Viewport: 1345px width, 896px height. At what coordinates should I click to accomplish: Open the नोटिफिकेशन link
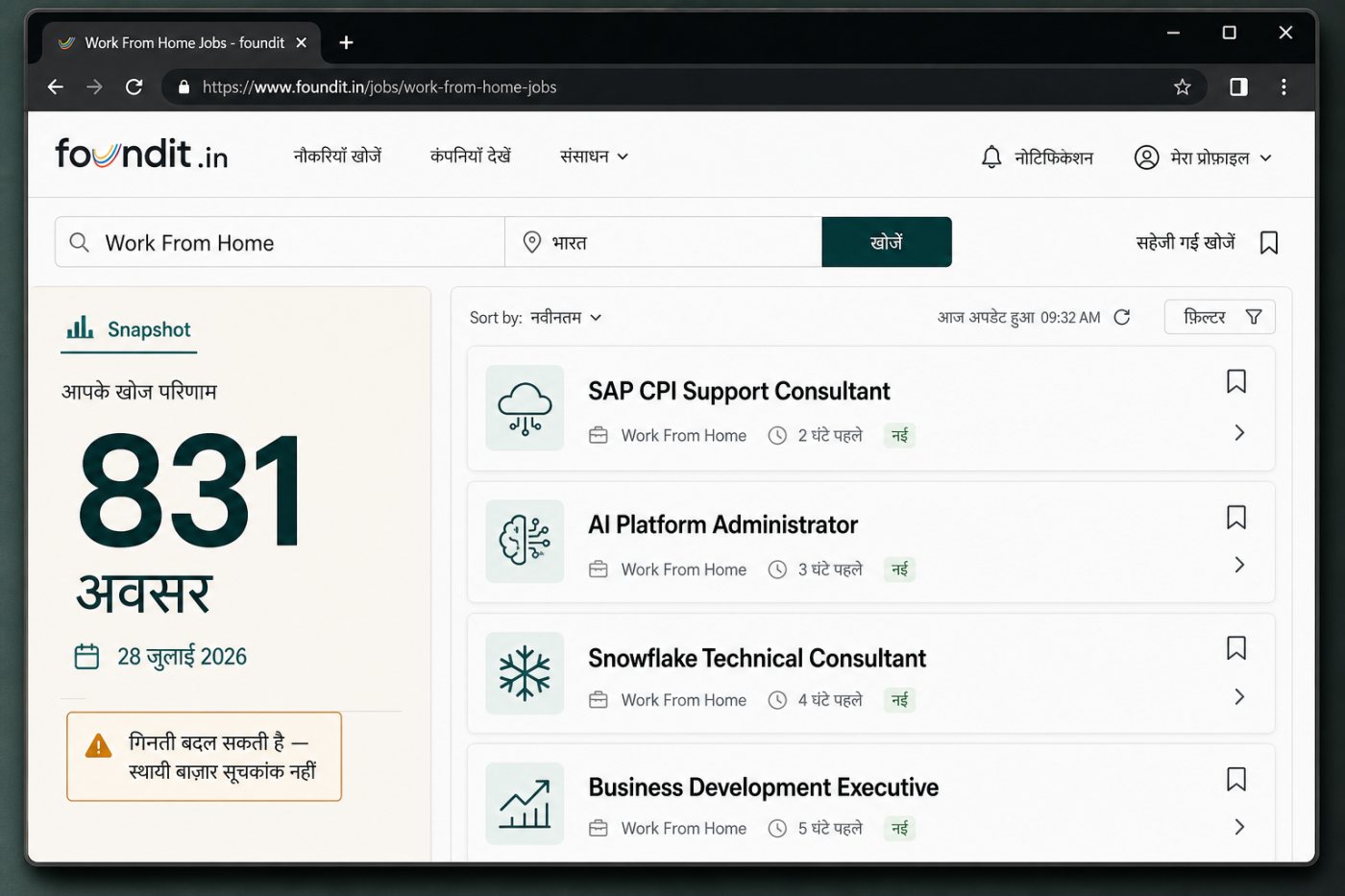click(x=1054, y=157)
